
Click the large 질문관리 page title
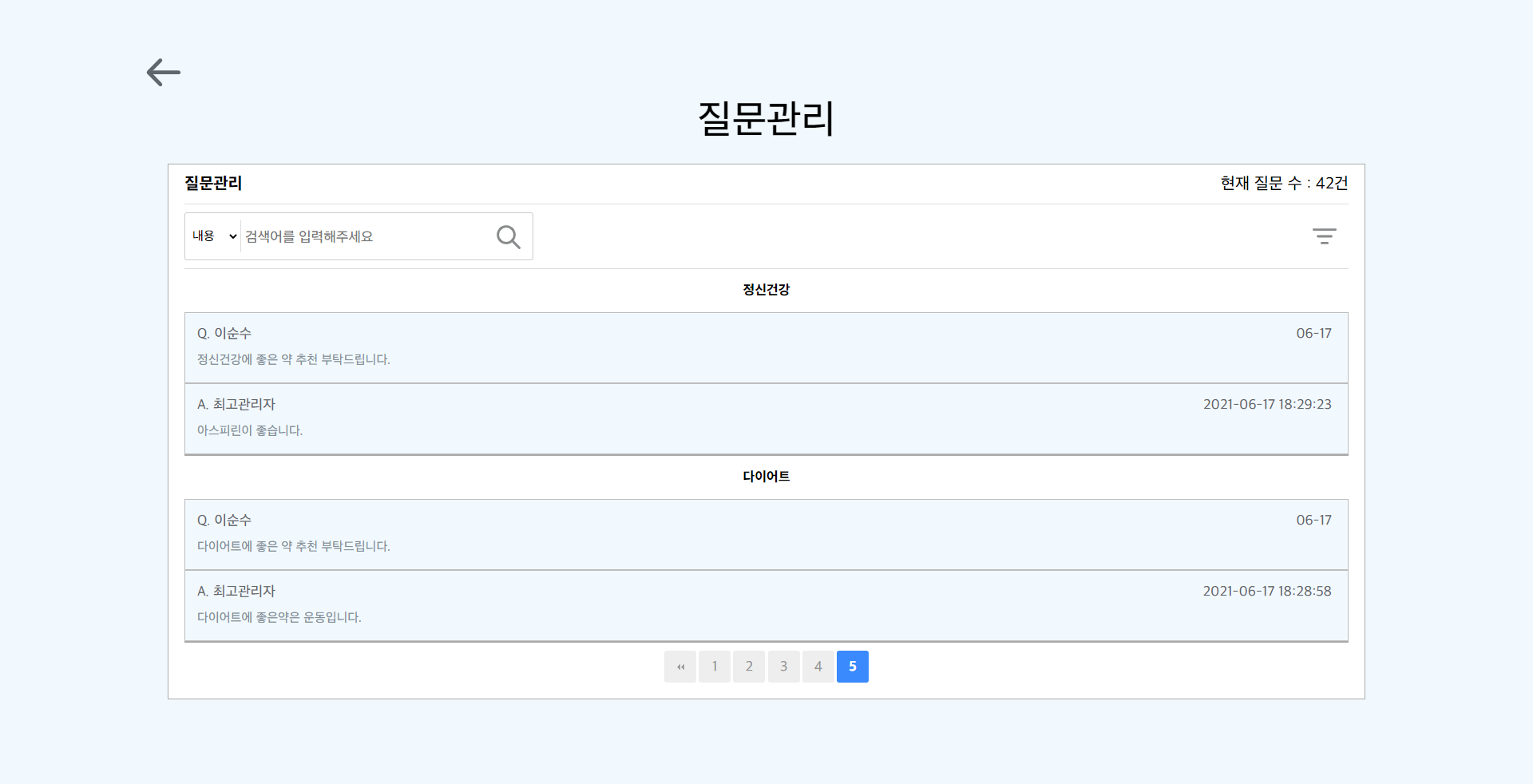point(766,118)
